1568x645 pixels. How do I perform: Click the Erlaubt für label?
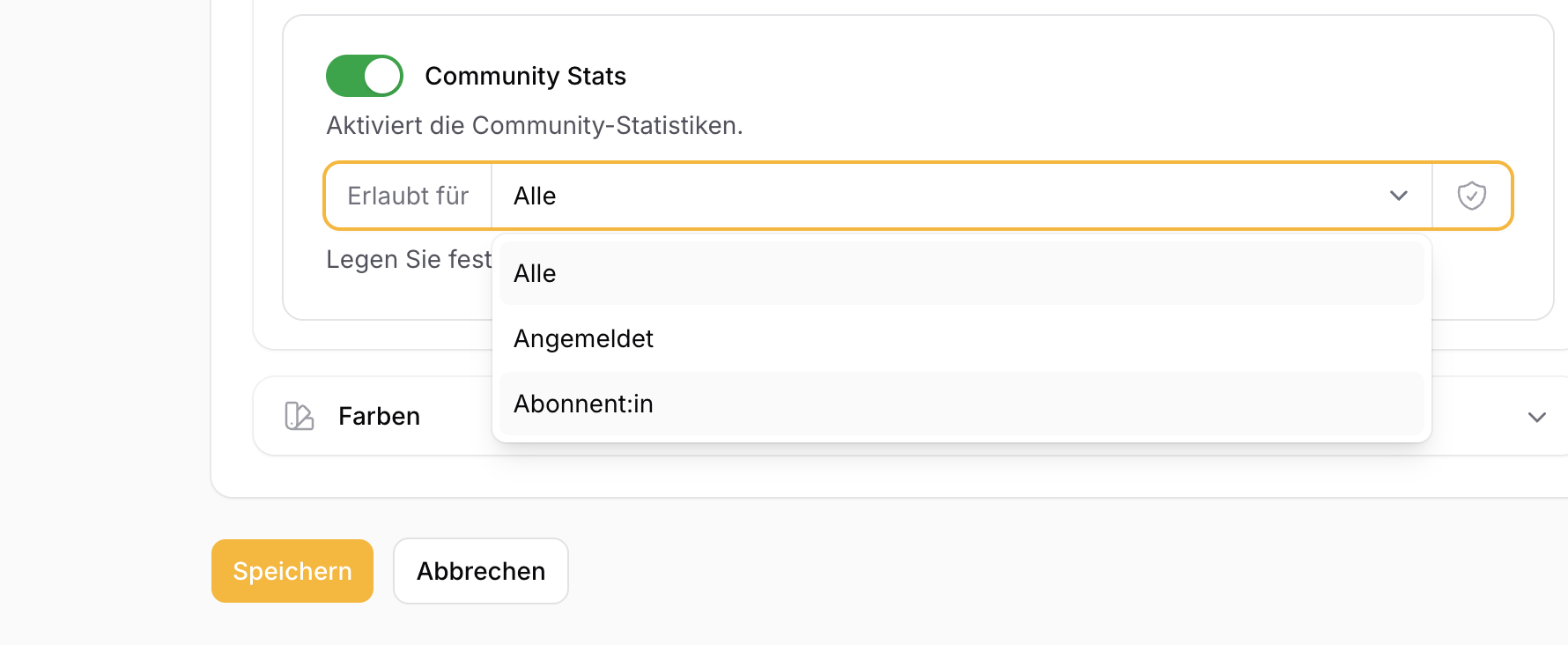click(408, 196)
